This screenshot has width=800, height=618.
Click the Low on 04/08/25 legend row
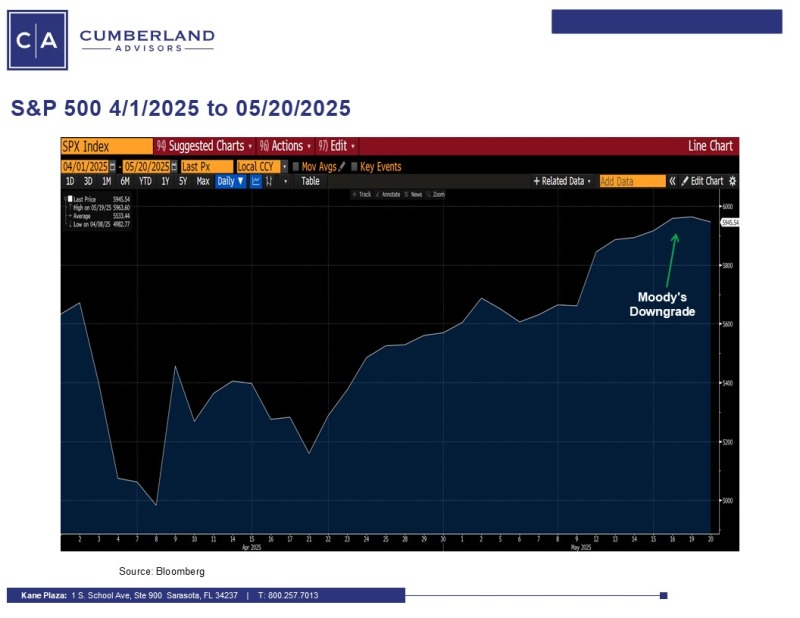click(99, 224)
